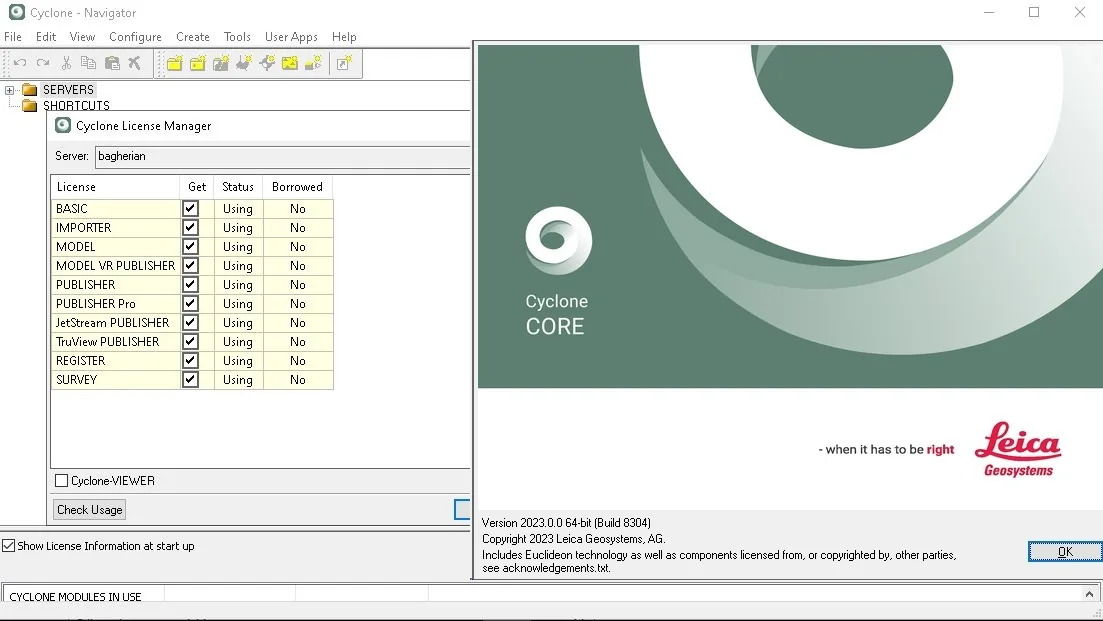Click the first yellow new folder icon
The image size is (1103, 621).
tap(174, 63)
